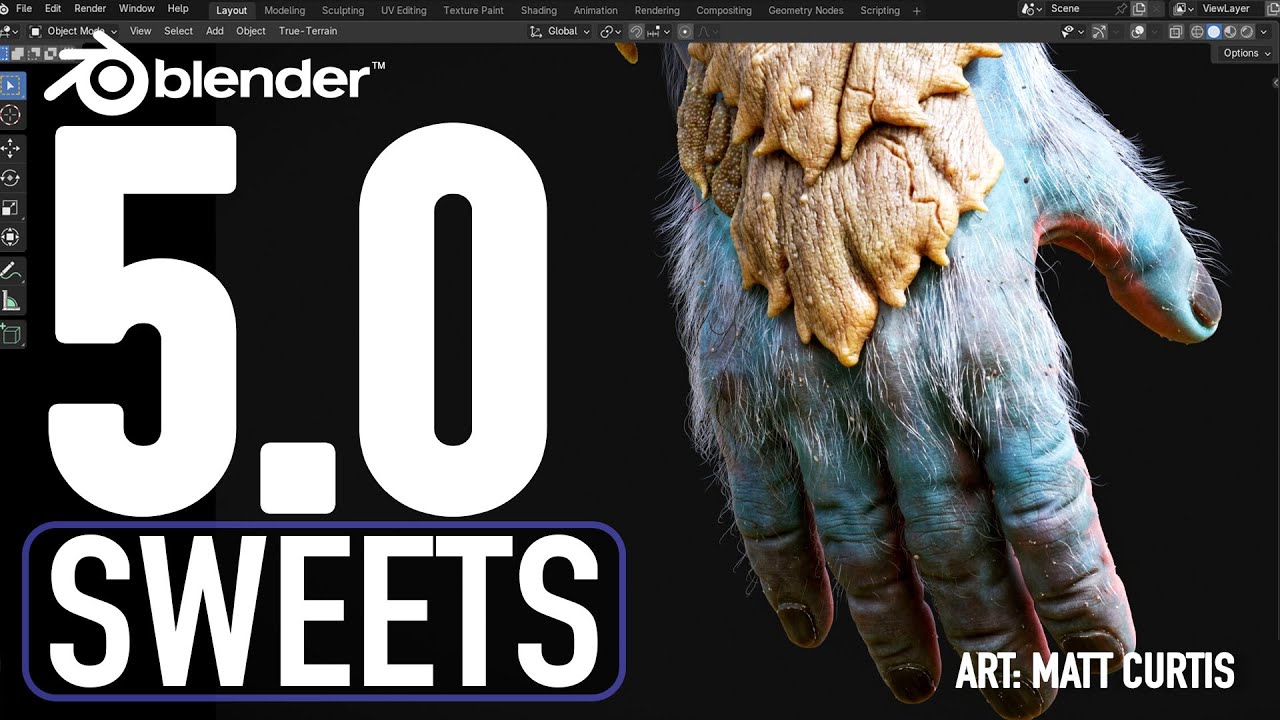Expand the Options dropdown
Viewport: 1280px width, 720px height.
[x=1246, y=53]
